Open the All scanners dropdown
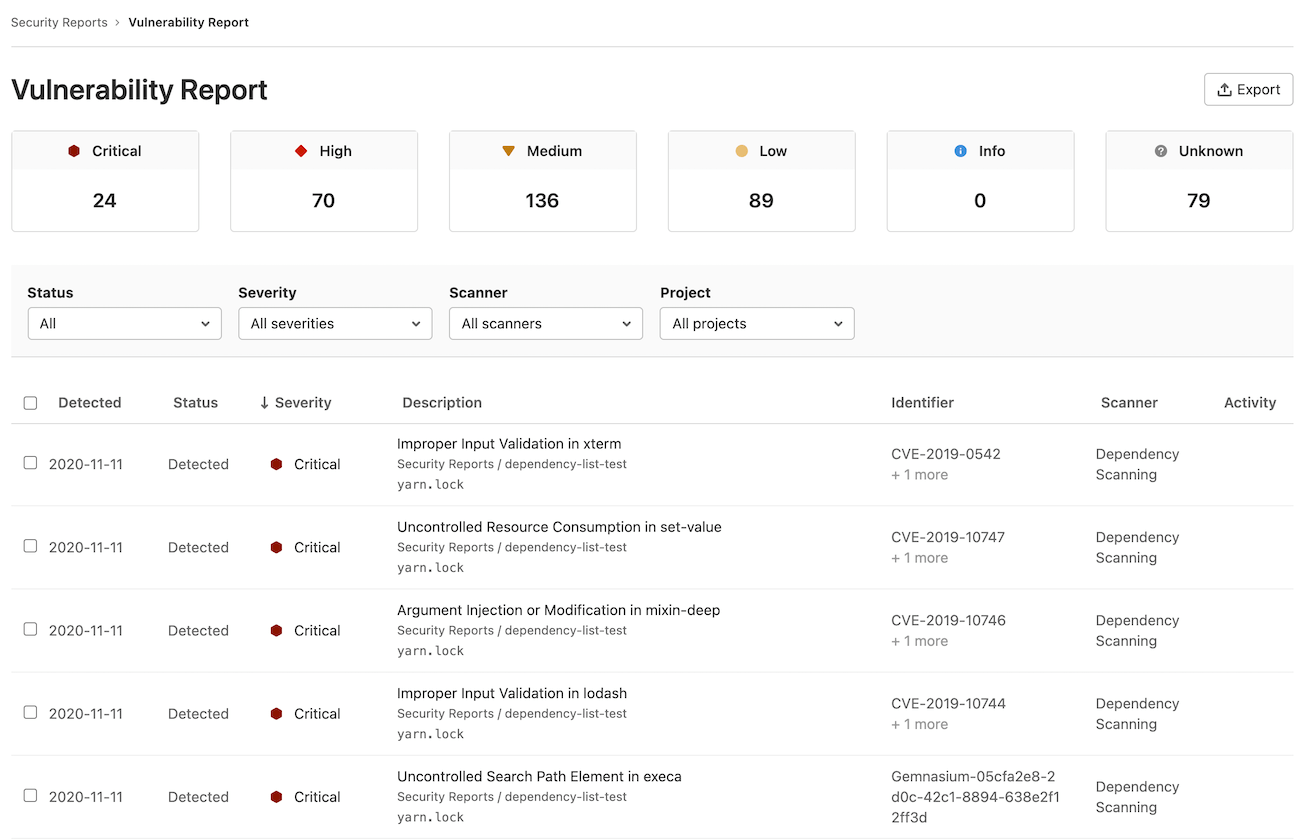 click(546, 324)
